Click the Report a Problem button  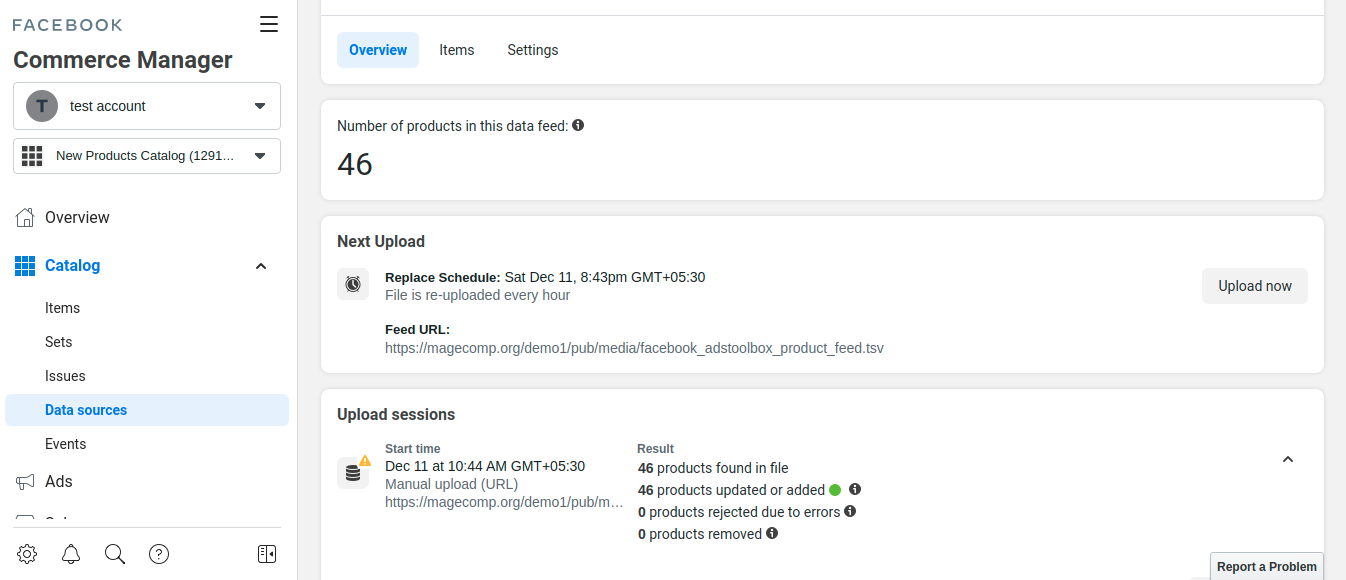(1266, 567)
